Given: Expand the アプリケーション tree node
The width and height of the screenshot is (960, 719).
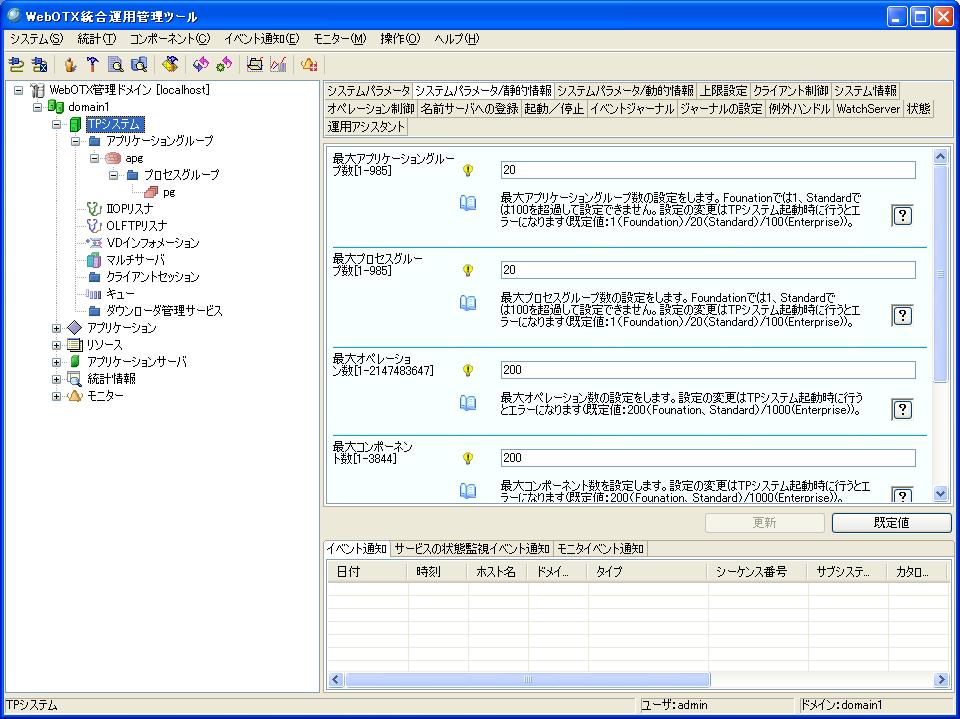Looking at the screenshot, I should tap(57, 328).
